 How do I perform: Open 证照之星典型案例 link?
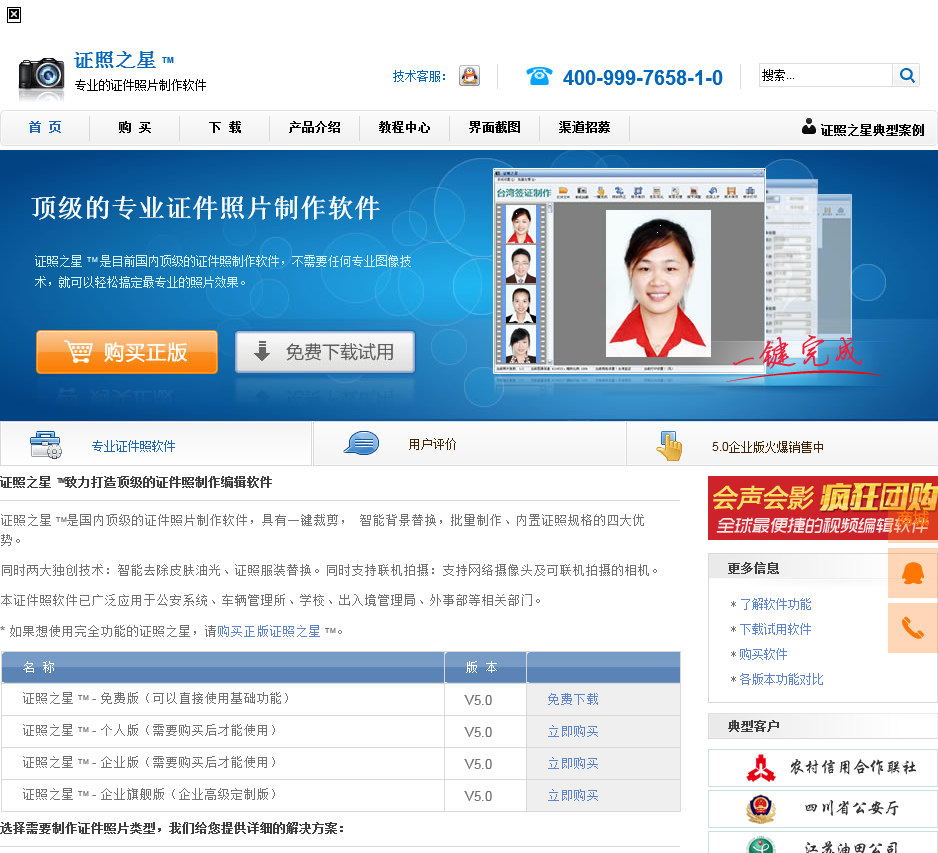pos(872,130)
